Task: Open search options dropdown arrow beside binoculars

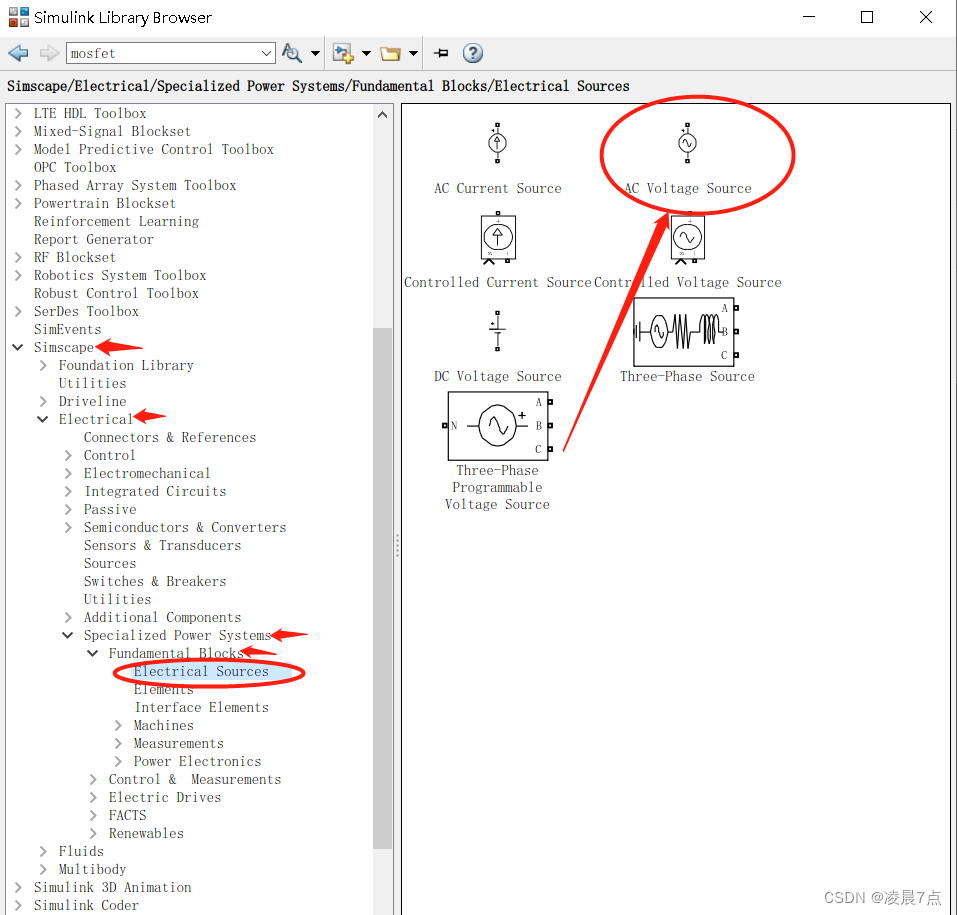Action: click(x=315, y=54)
